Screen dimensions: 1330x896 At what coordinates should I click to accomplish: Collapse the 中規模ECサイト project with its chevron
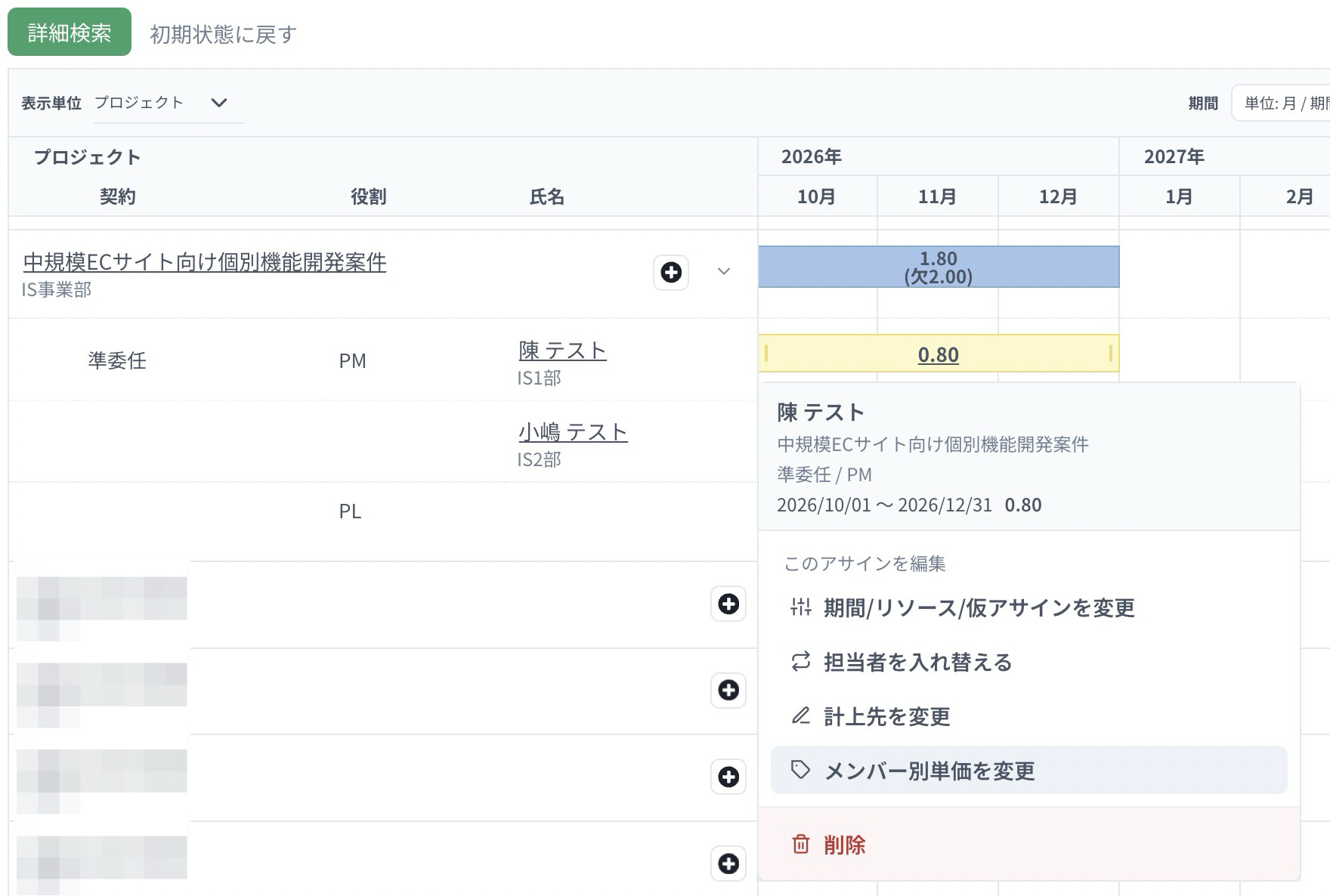[x=723, y=271]
